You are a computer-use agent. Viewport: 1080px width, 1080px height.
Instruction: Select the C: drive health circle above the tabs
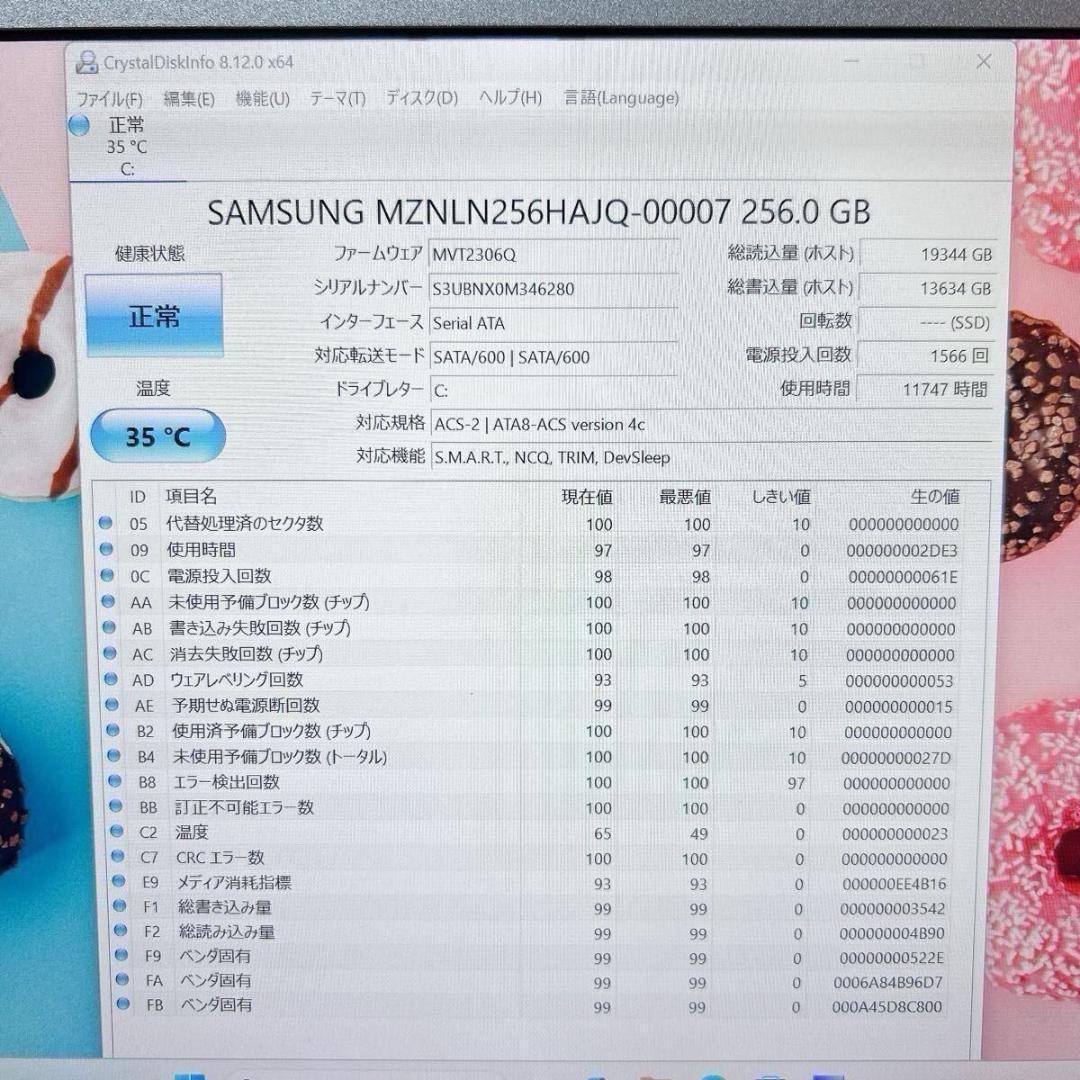78,125
